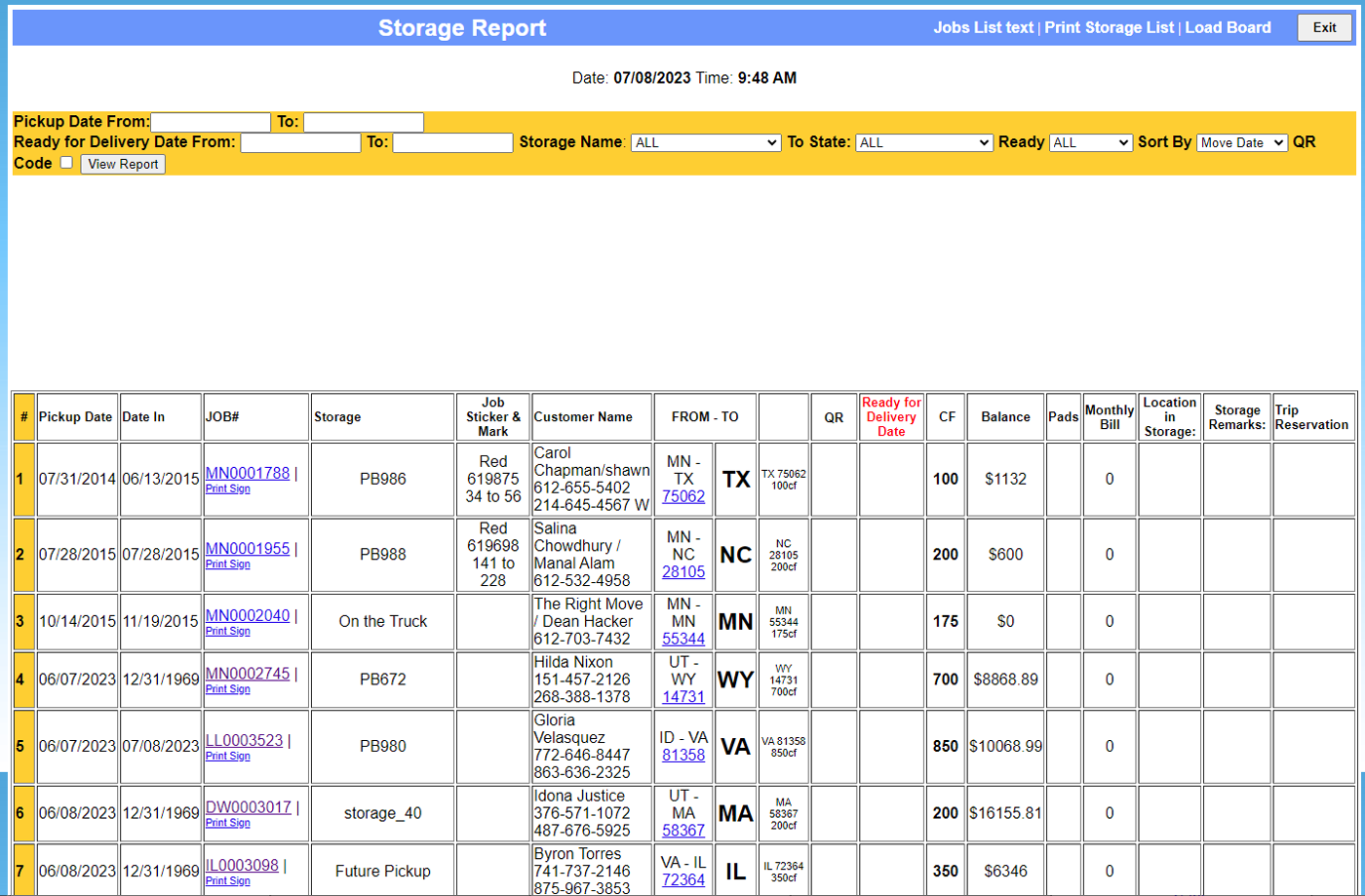Go to the Load Board link
This screenshot has height=896, width=1365.
(x=1228, y=27)
